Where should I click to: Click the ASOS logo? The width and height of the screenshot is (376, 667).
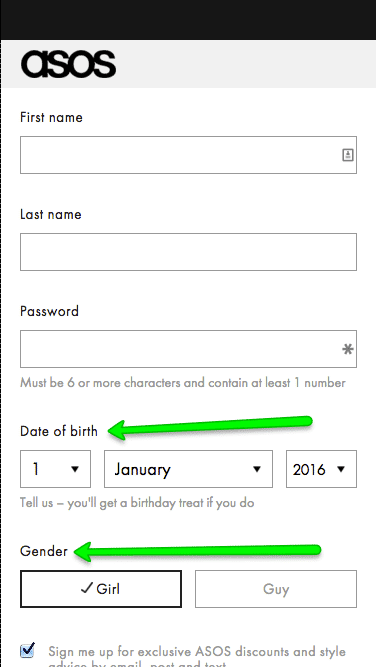point(68,64)
